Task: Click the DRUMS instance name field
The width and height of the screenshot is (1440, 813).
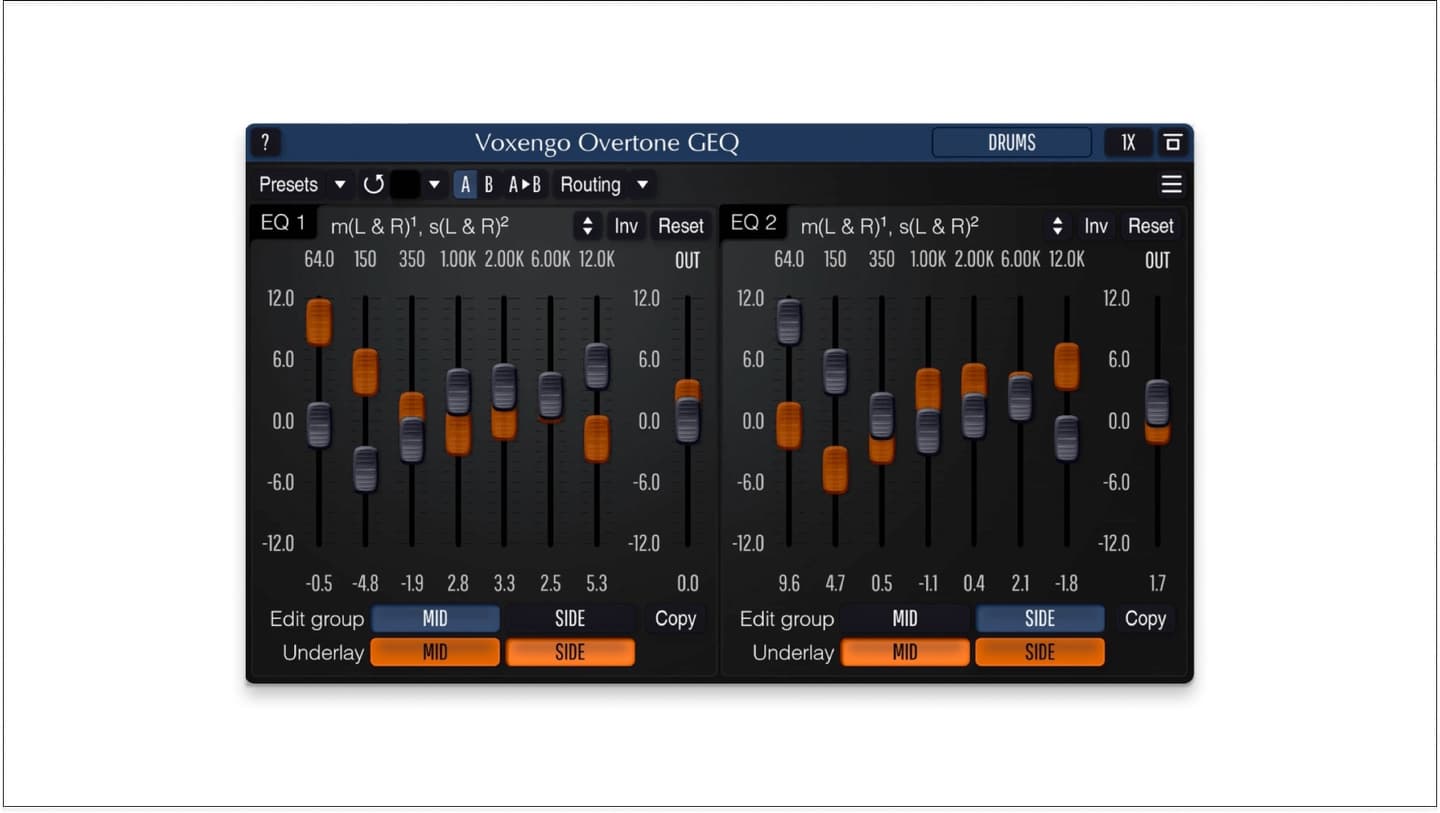Action: [x=1012, y=142]
